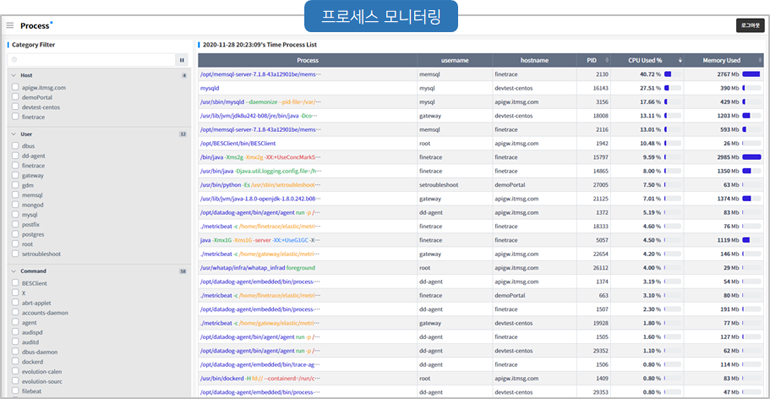Check the root user checkbox

[x=15, y=244]
